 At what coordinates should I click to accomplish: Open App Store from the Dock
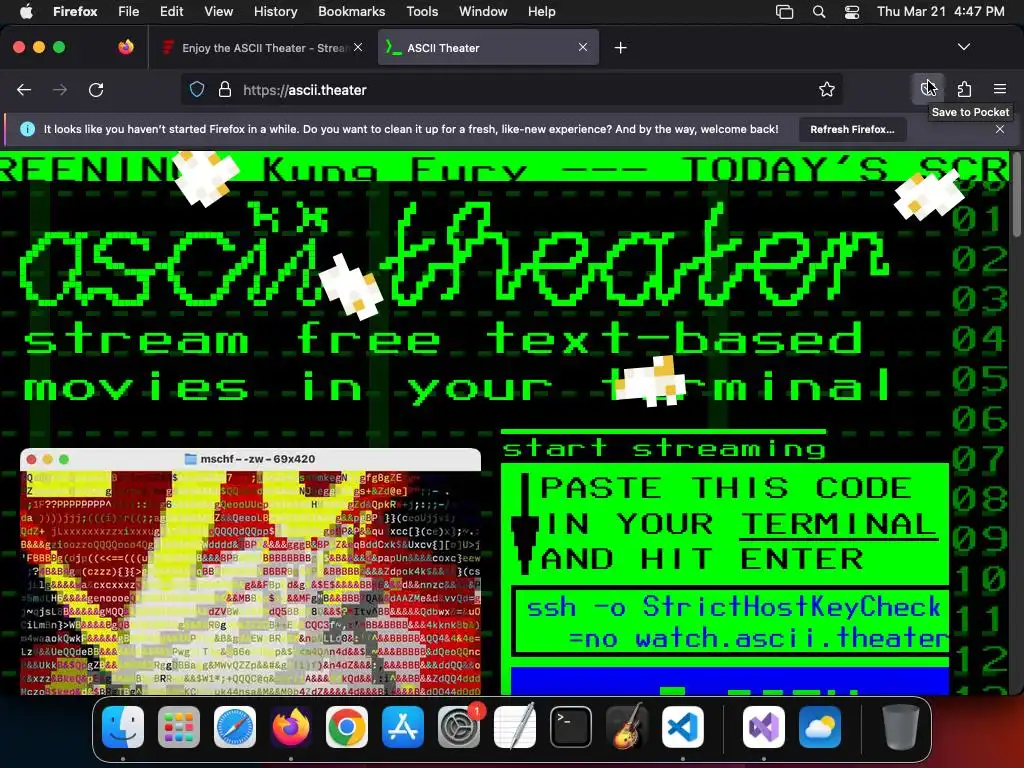[x=403, y=727]
